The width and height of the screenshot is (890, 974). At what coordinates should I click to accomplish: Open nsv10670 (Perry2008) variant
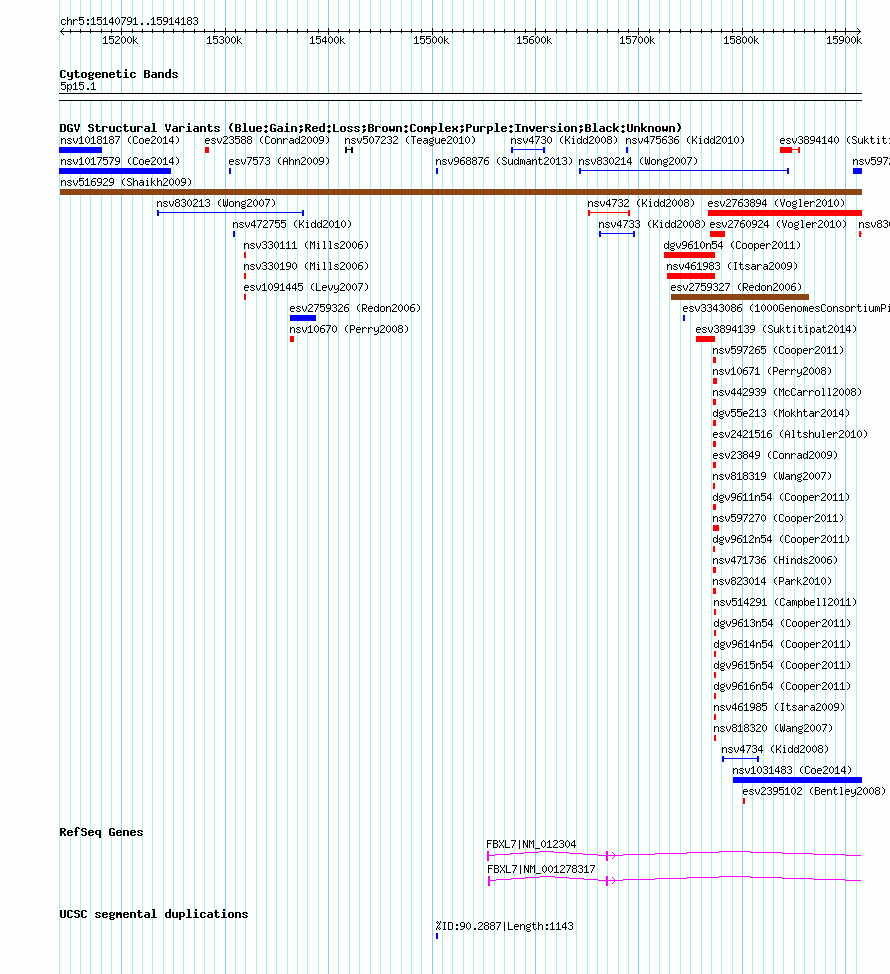349,330
